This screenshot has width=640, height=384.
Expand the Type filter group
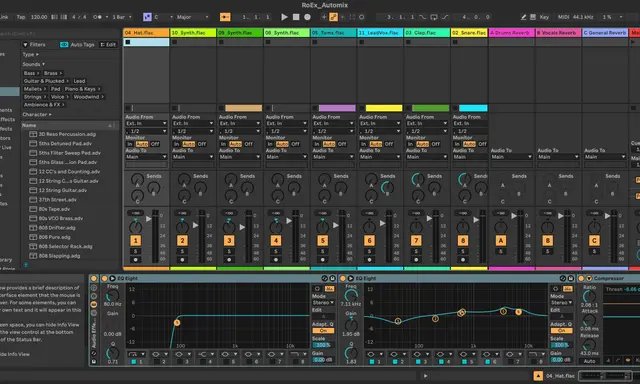31,54
